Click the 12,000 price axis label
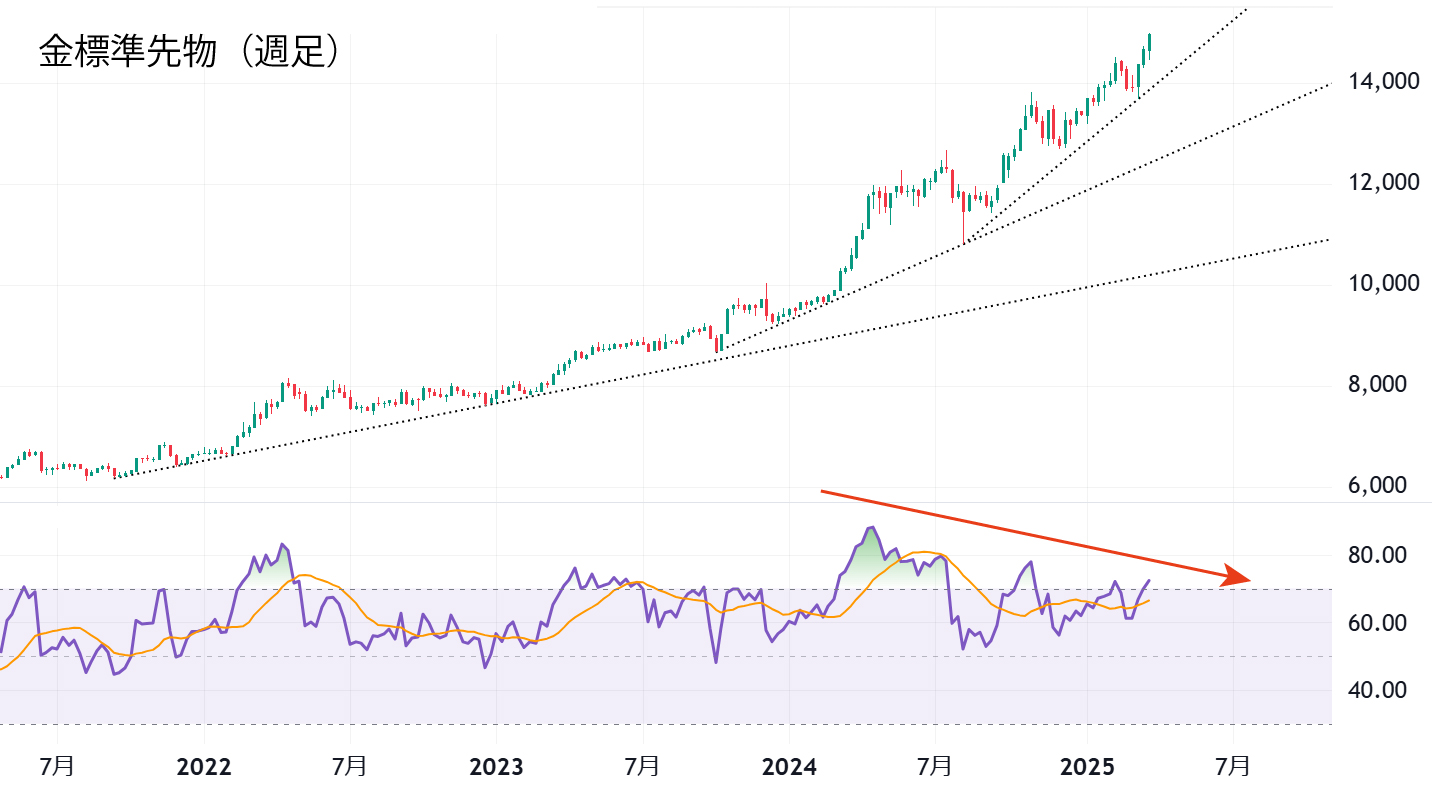 tap(1383, 183)
